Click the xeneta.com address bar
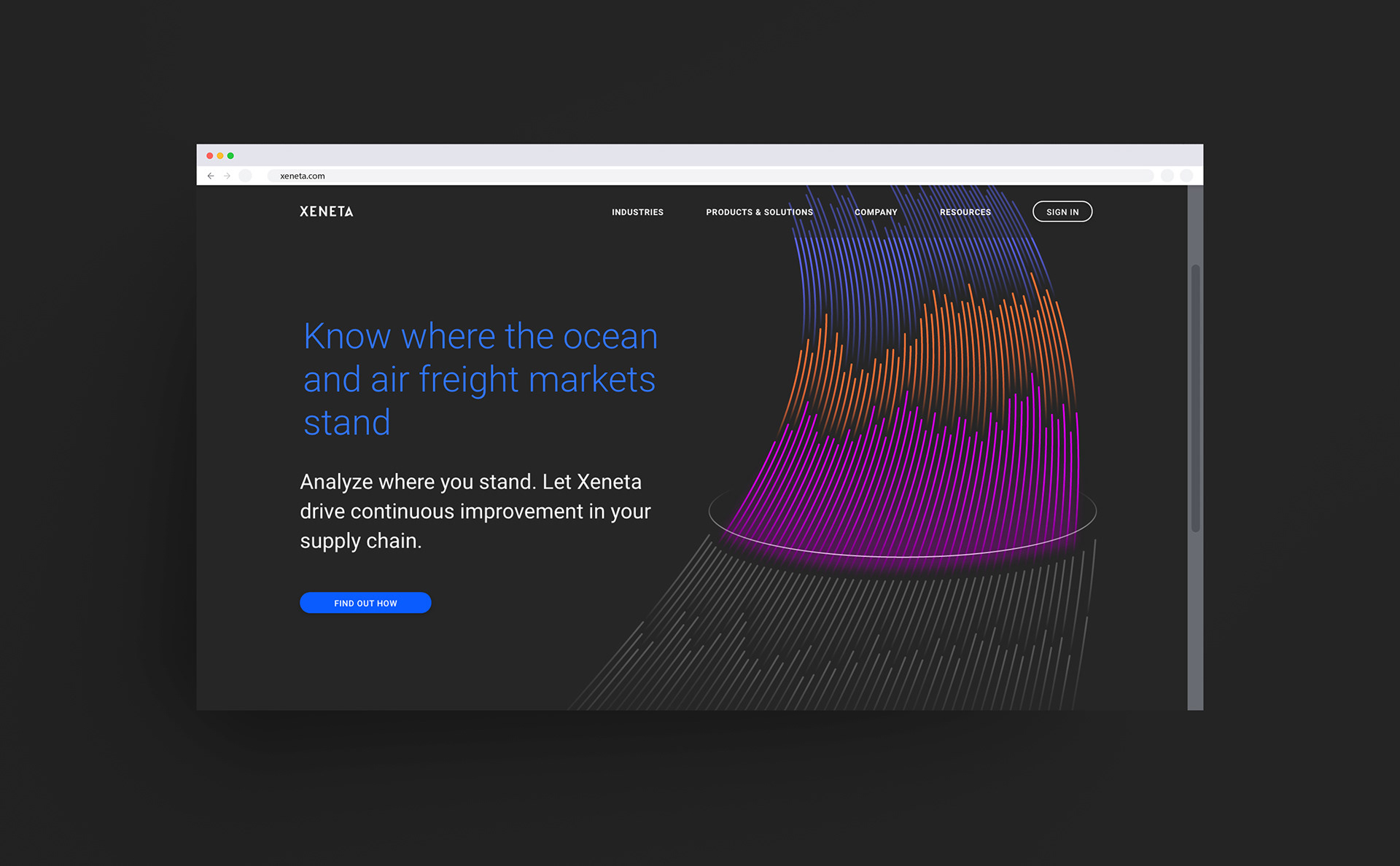 pos(710,176)
